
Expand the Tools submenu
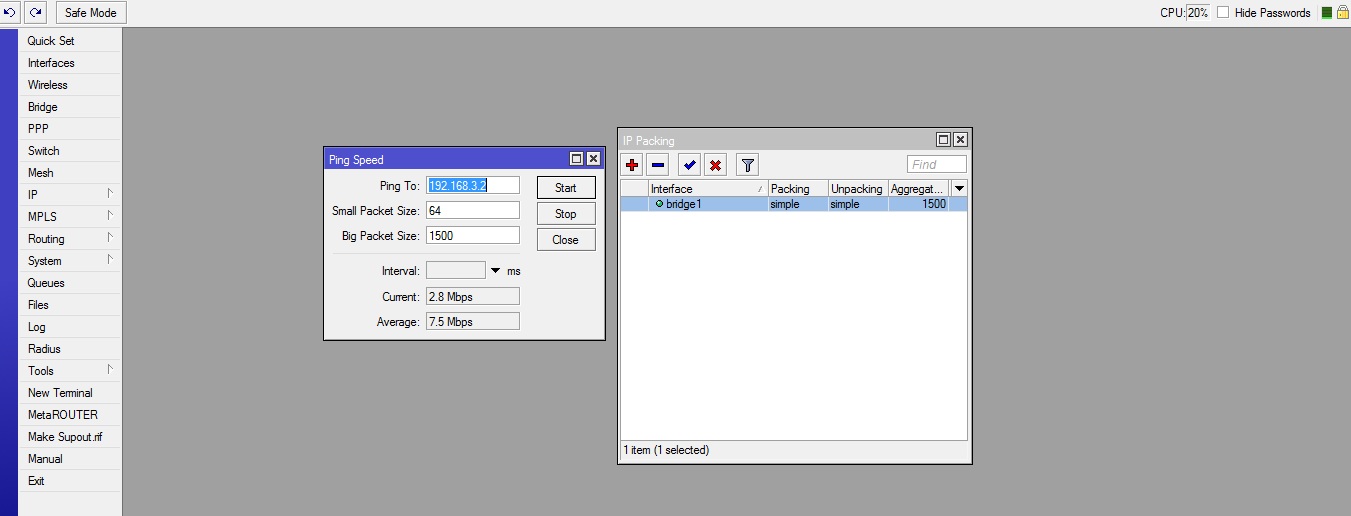pos(70,371)
